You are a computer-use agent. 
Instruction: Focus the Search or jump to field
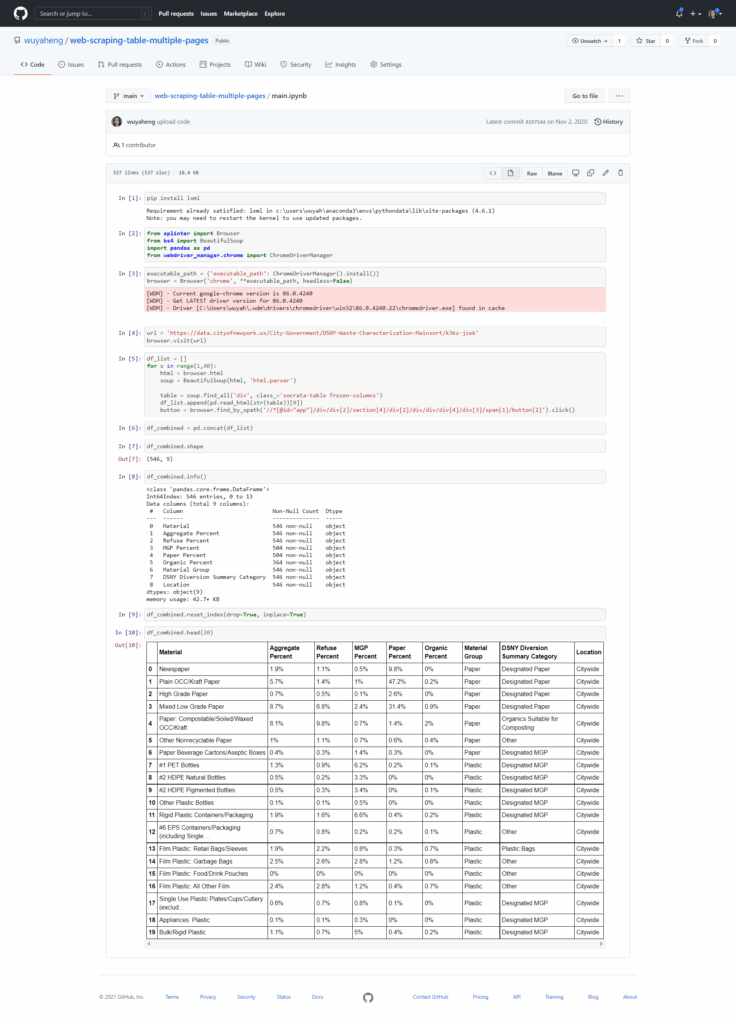click(x=93, y=13)
